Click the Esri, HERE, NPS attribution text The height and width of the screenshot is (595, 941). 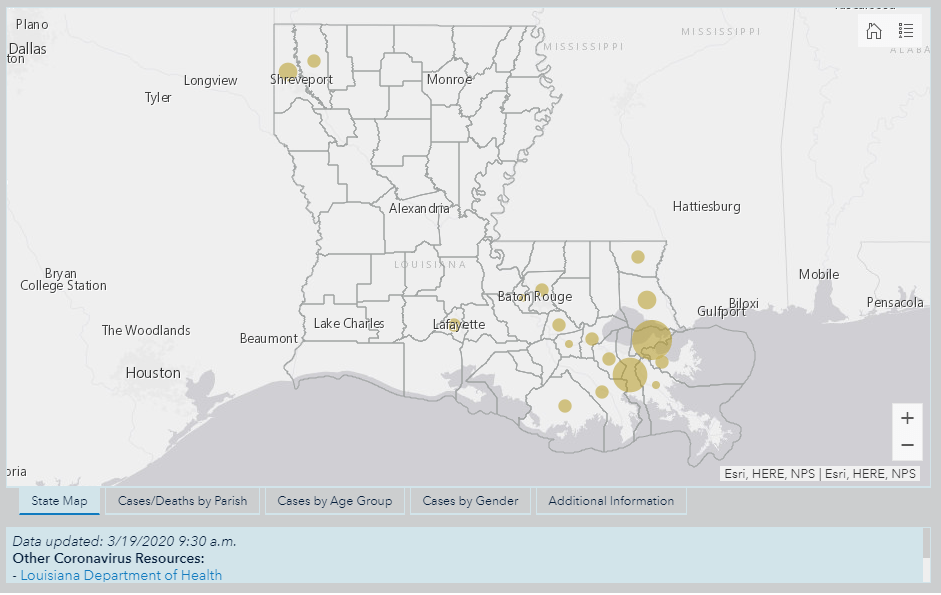[x=820, y=474]
